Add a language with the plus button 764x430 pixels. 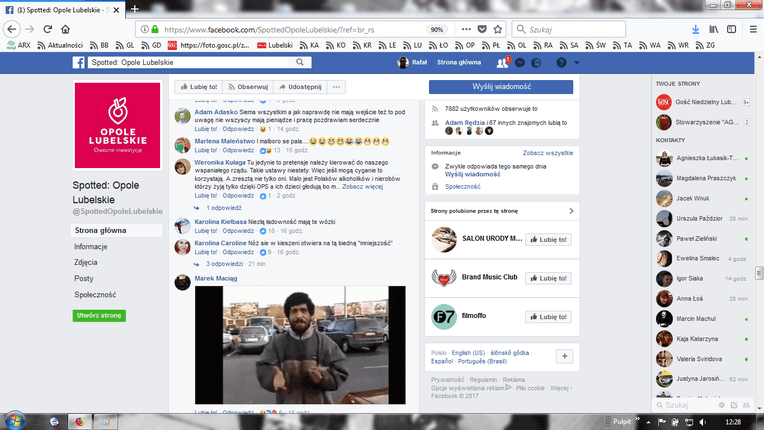(564, 356)
